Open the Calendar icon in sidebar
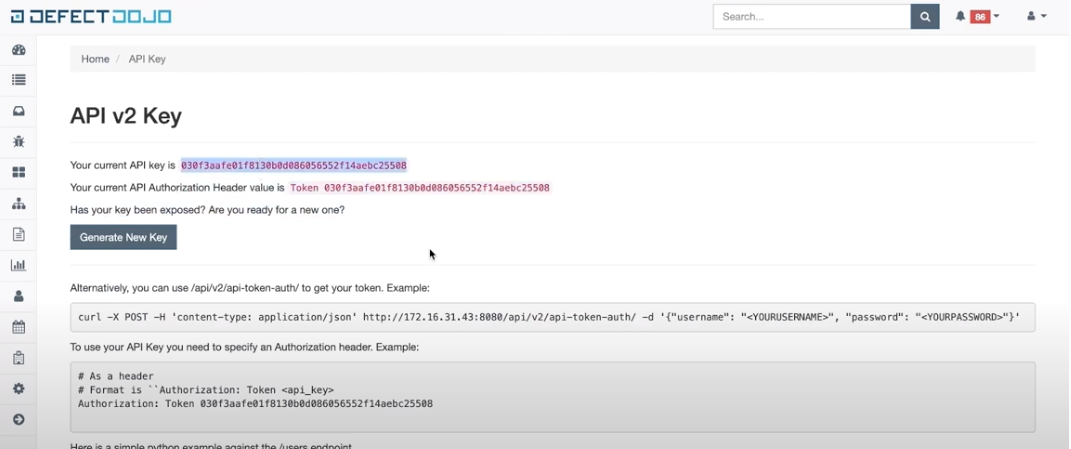Screen dimensions: 1071x449 click(18, 327)
